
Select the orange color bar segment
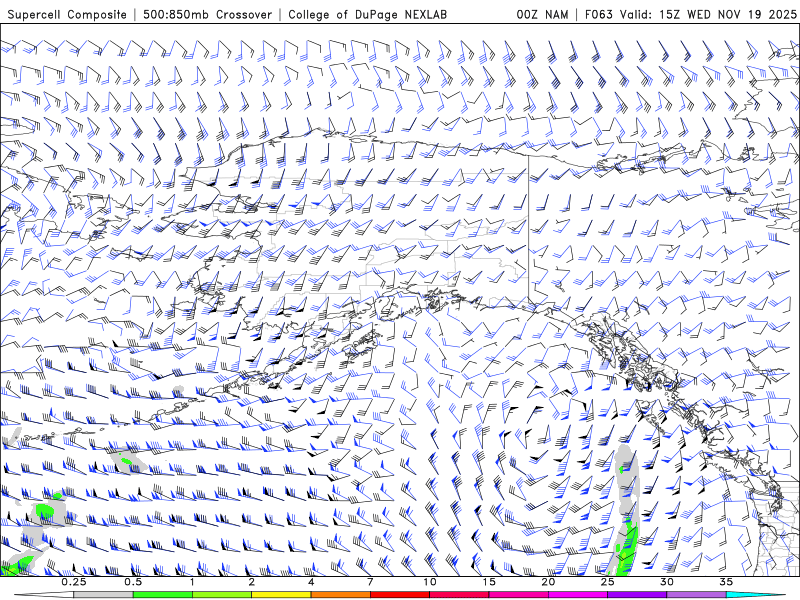[340, 595]
